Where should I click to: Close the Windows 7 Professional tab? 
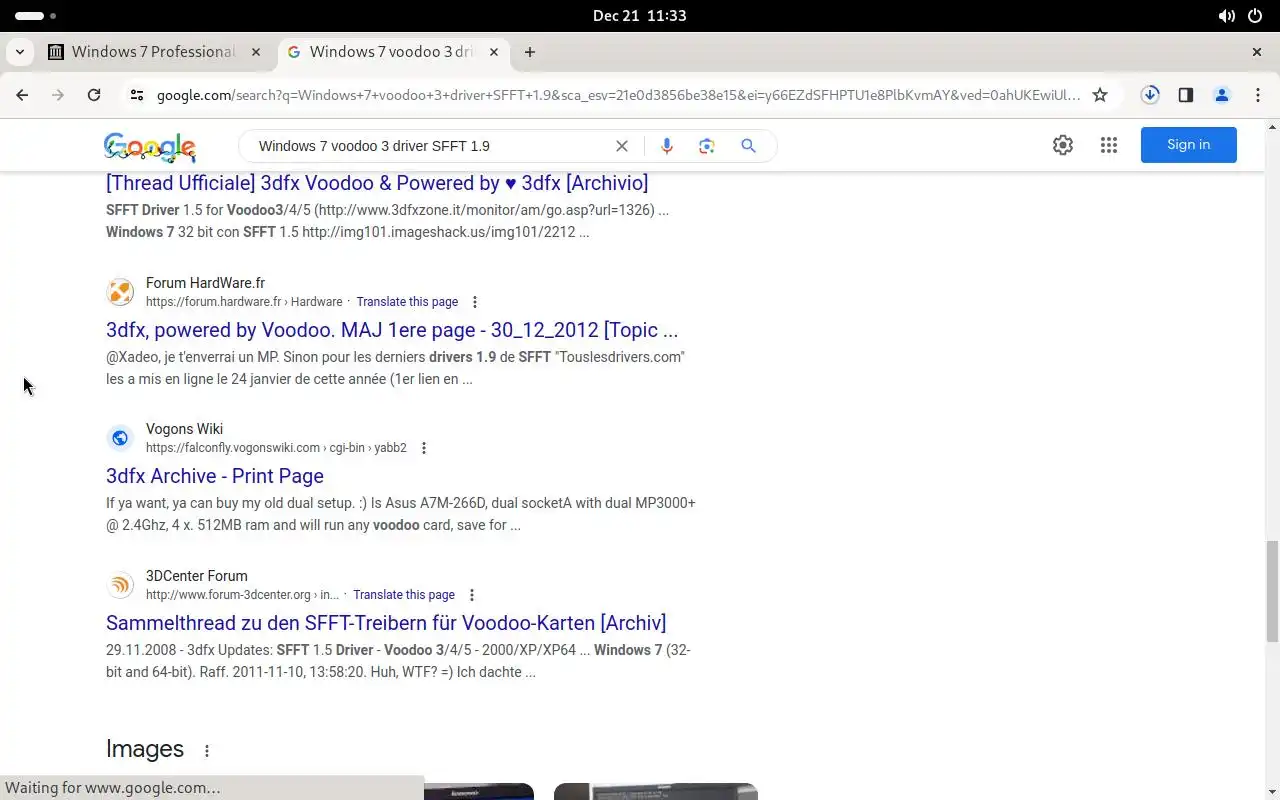256,52
